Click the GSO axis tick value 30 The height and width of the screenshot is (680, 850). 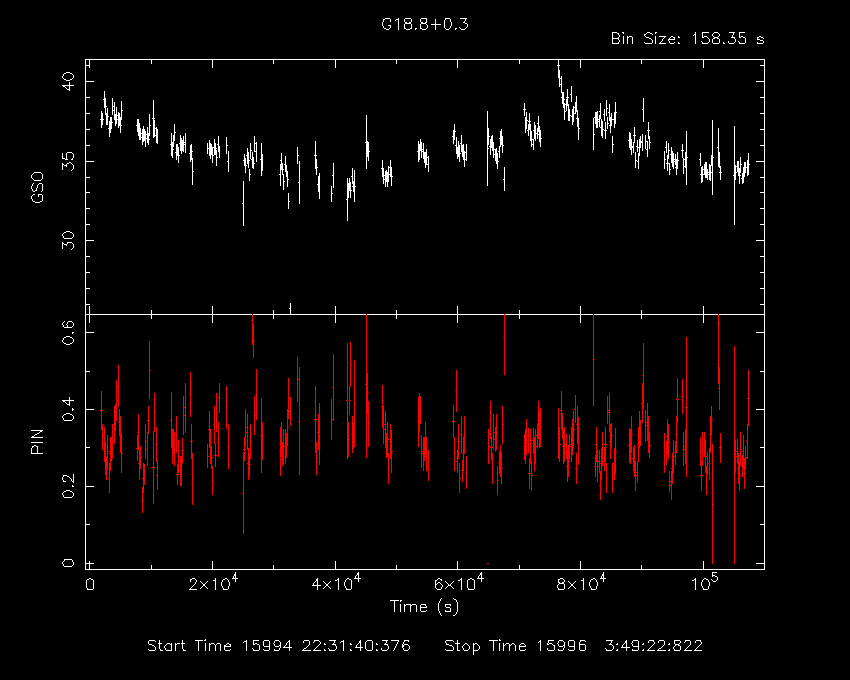[68, 240]
